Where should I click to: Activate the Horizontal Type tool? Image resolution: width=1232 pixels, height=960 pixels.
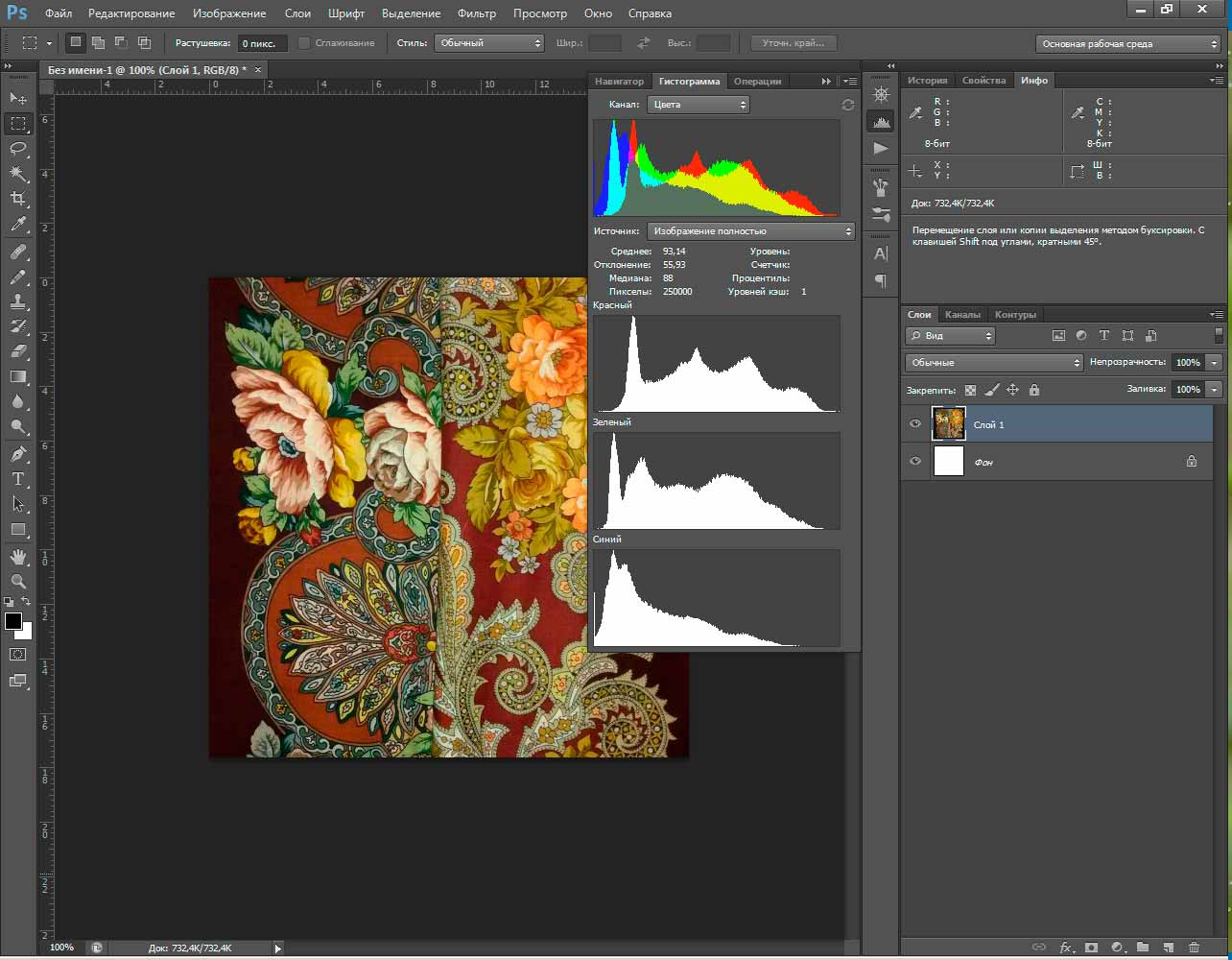click(x=18, y=479)
